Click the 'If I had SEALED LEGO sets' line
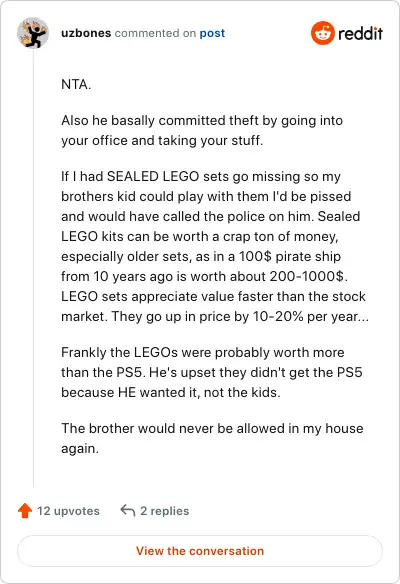 coord(201,177)
